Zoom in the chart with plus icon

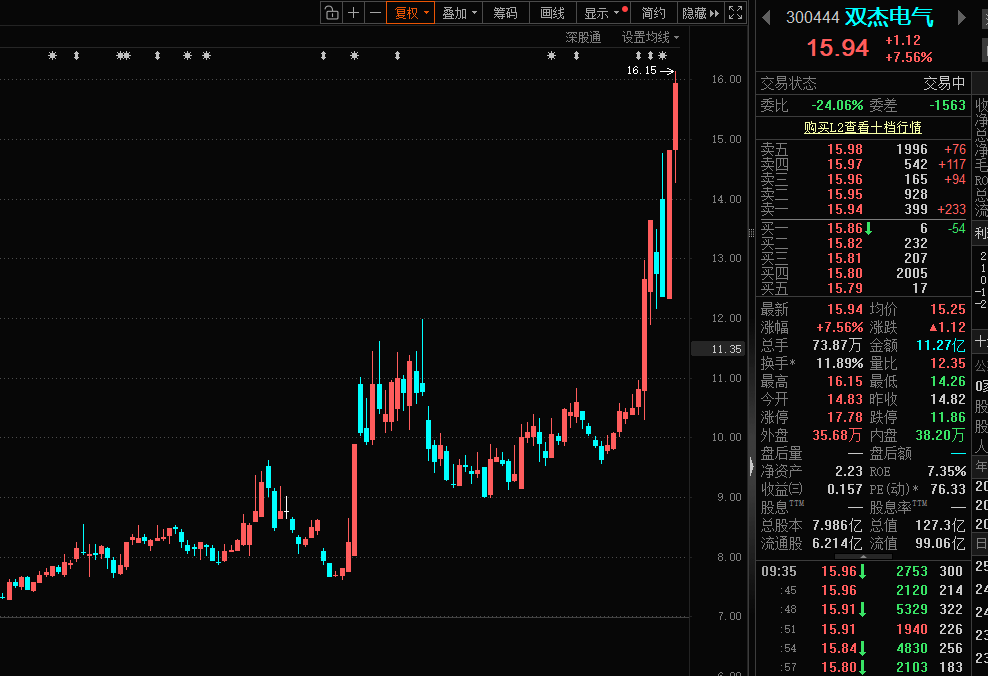click(353, 12)
